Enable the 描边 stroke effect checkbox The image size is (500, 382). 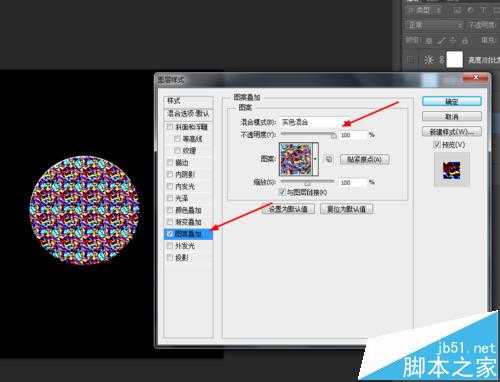170,162
